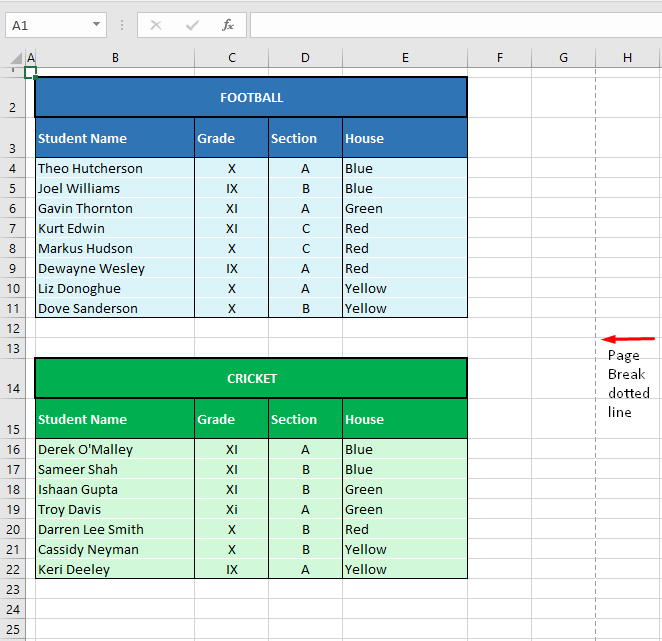Click the Select All corner triangle
This screenshot has width=662, height=641.
(x=12, y=58)
